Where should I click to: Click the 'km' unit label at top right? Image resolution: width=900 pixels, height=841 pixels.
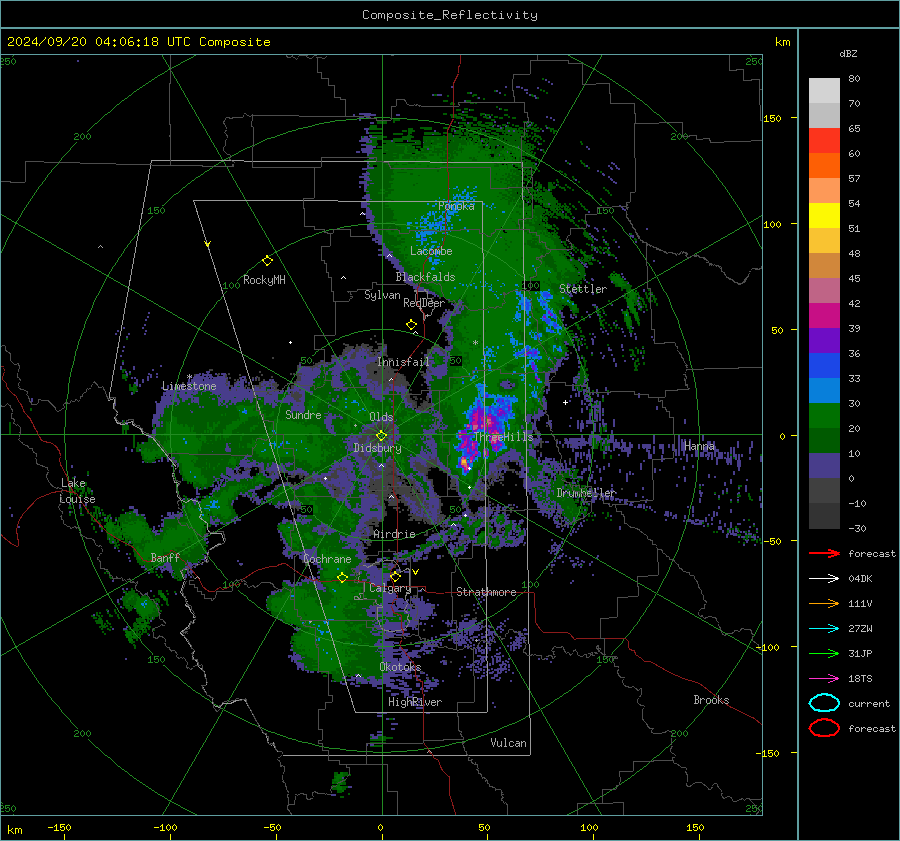[x=782, y=42]
